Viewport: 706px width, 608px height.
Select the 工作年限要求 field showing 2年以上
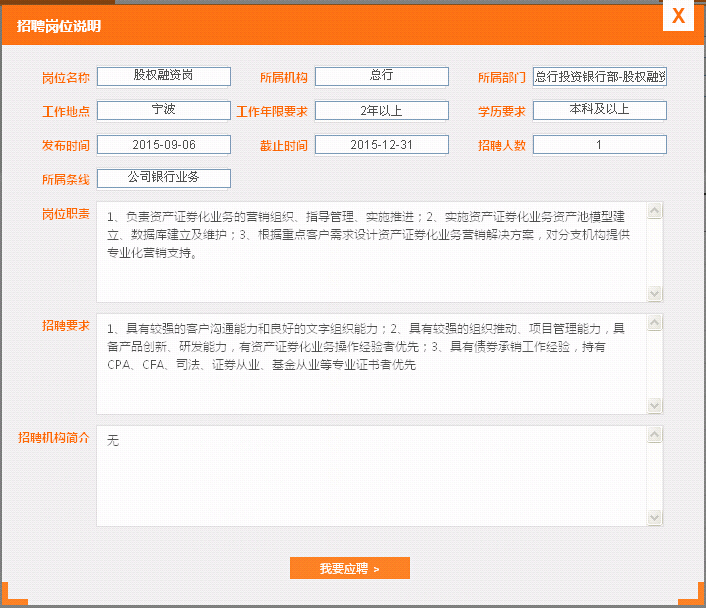coord(381,110)
